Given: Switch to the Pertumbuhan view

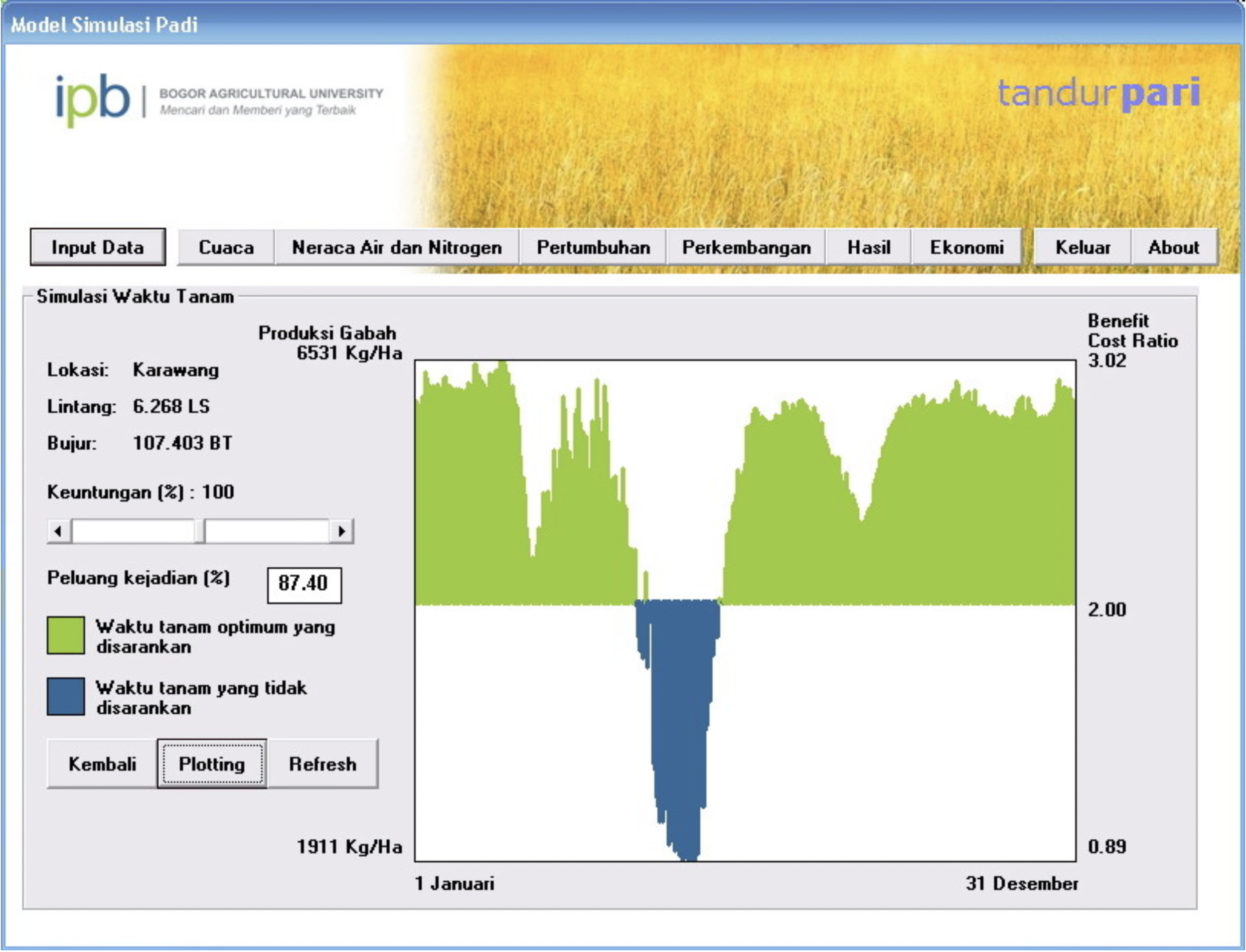Looking at the screenshot, I should (593, 247).
